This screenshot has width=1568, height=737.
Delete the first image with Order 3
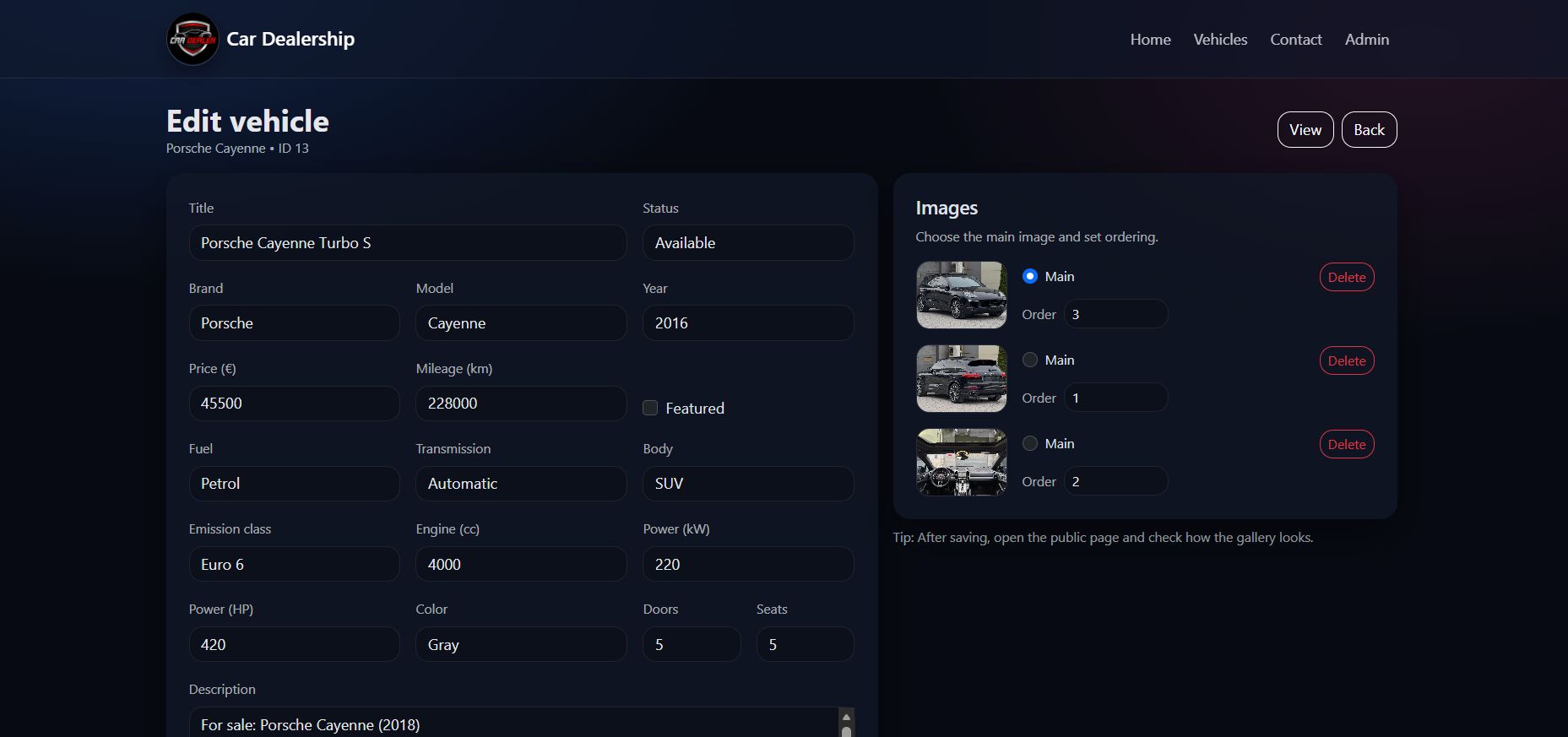(1347, 277)
